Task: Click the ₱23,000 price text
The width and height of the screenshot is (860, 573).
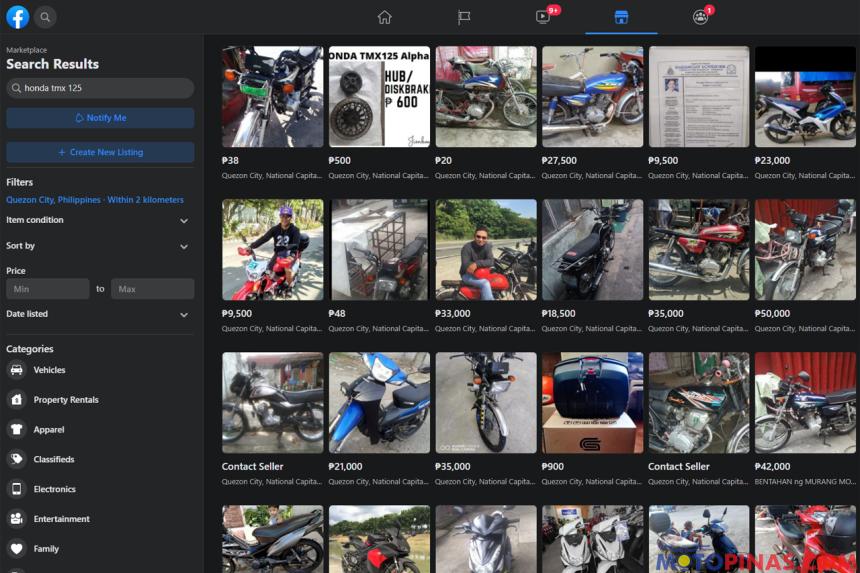Action: click(772, 161)
